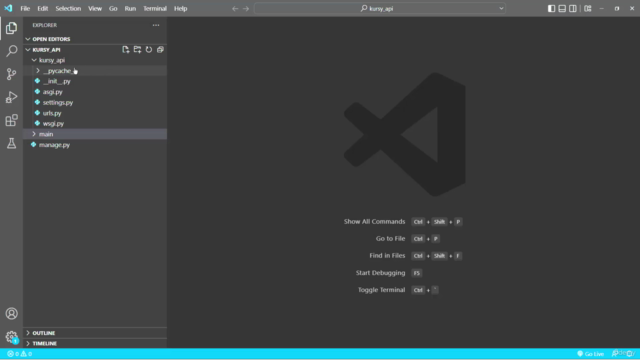Toggle bottom panel layout icon
This screenshot has width=640, height=360.
562,9
